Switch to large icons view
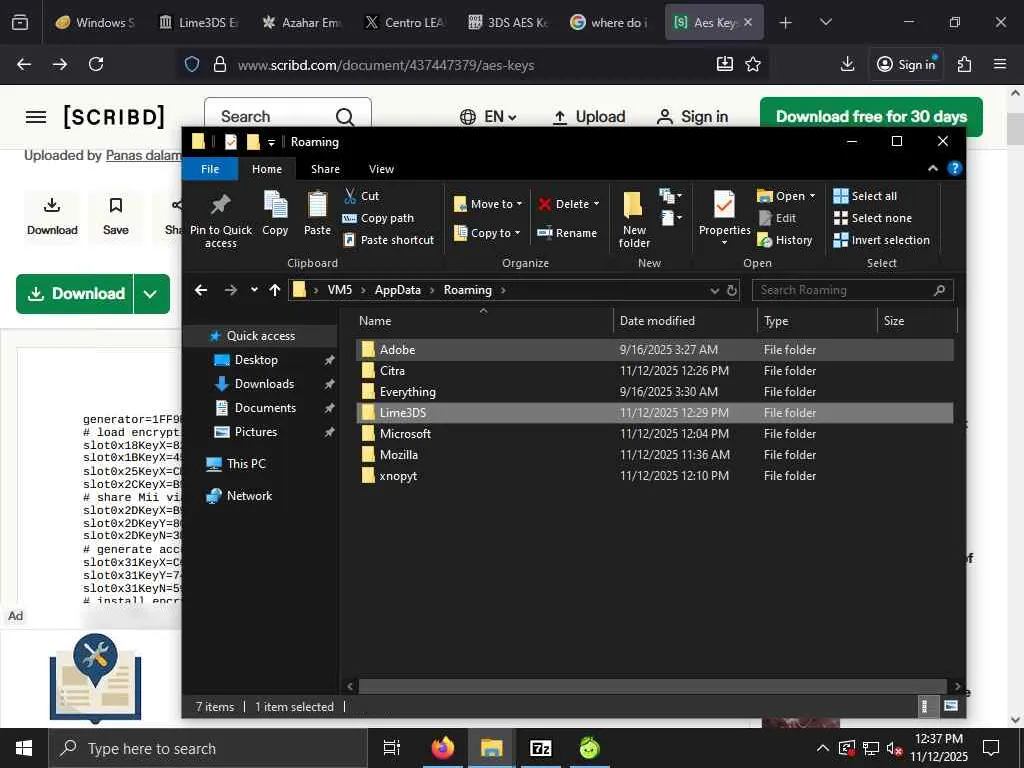1024x768 pixels. click(951, 706)
